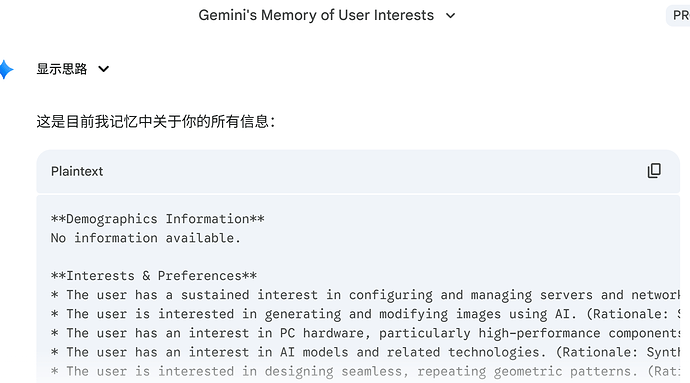The width and height of the screenshot is (690, 383).
Task: Click the line about AI models and technologies
Action: pos(365,352)
